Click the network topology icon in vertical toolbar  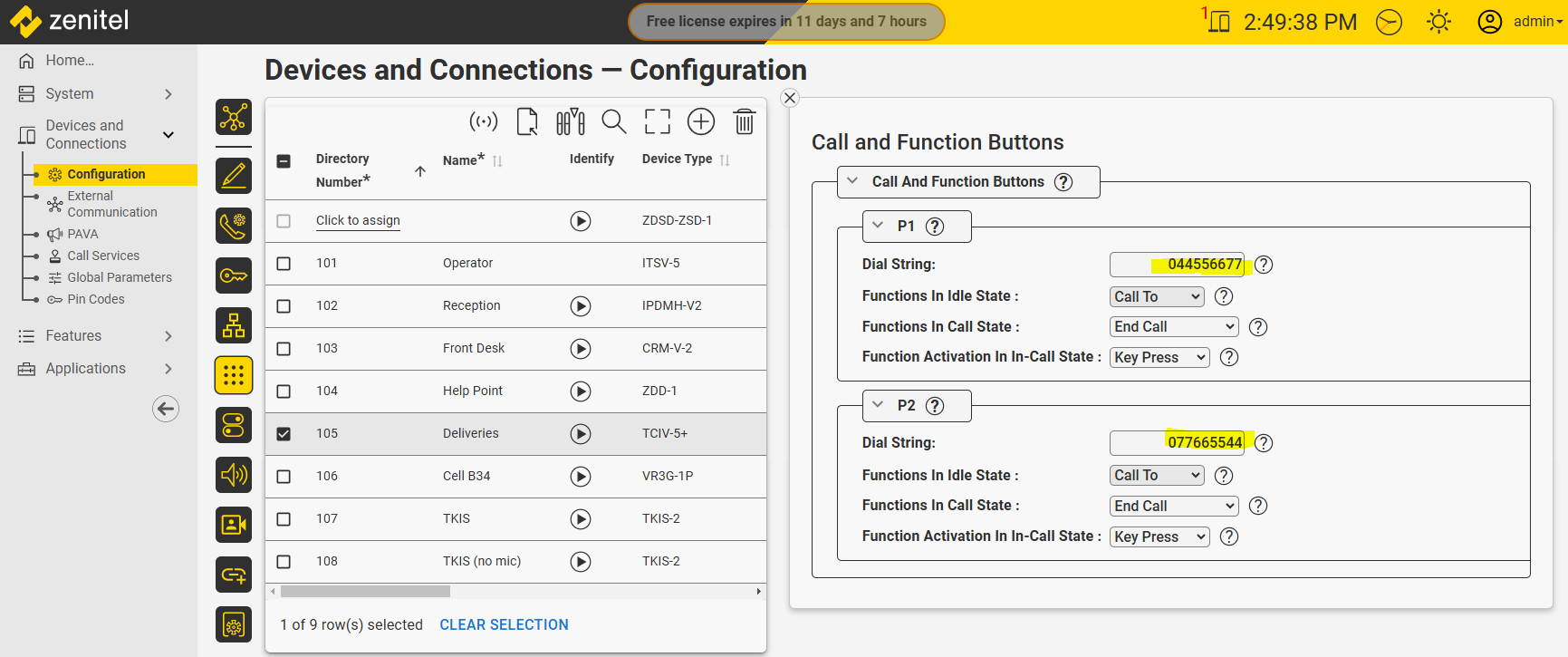(234, 118)
